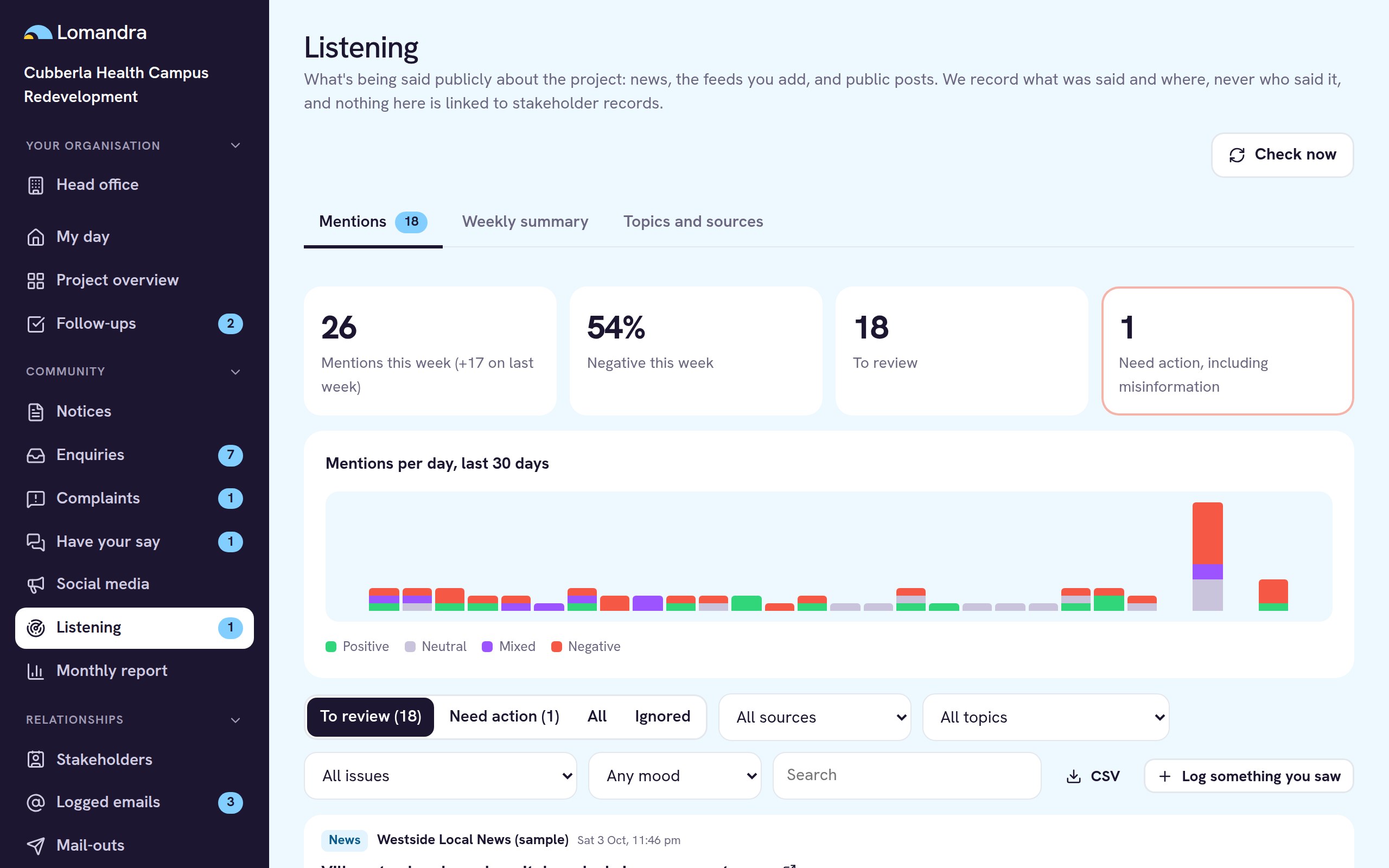The width and height of the screenshot is (1389, 868).
Task: Select the Ignored filter
Action: pos(662,717)
